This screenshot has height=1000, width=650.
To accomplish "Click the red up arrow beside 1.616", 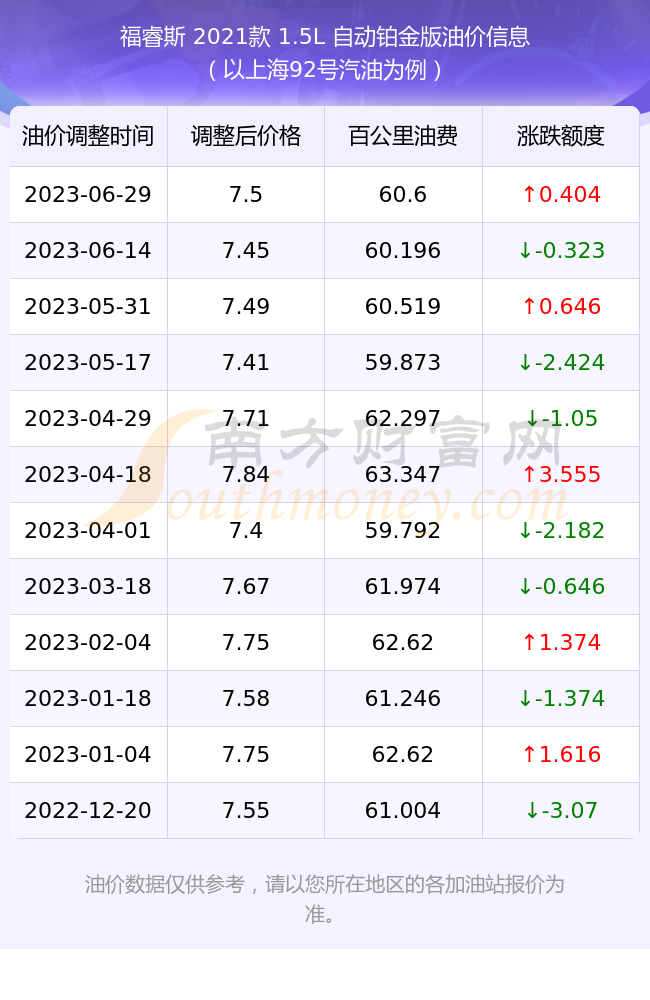I will (529, 754).
